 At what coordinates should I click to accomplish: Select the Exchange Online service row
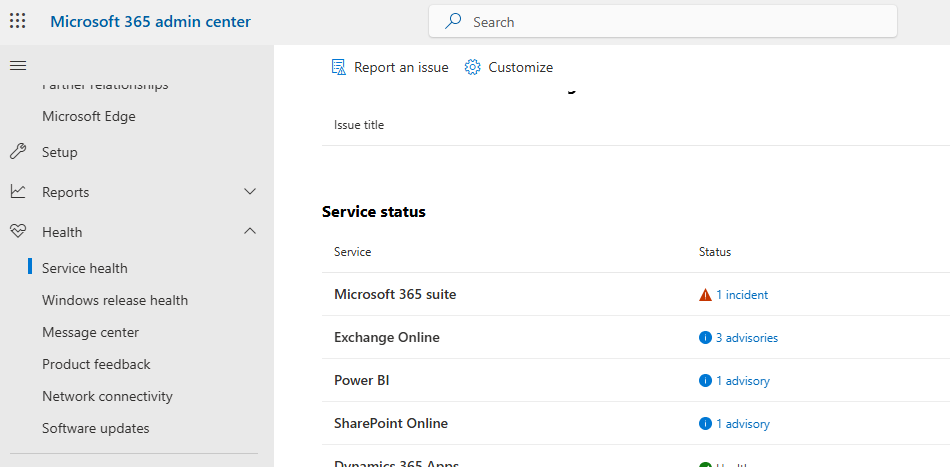(636, 337)
